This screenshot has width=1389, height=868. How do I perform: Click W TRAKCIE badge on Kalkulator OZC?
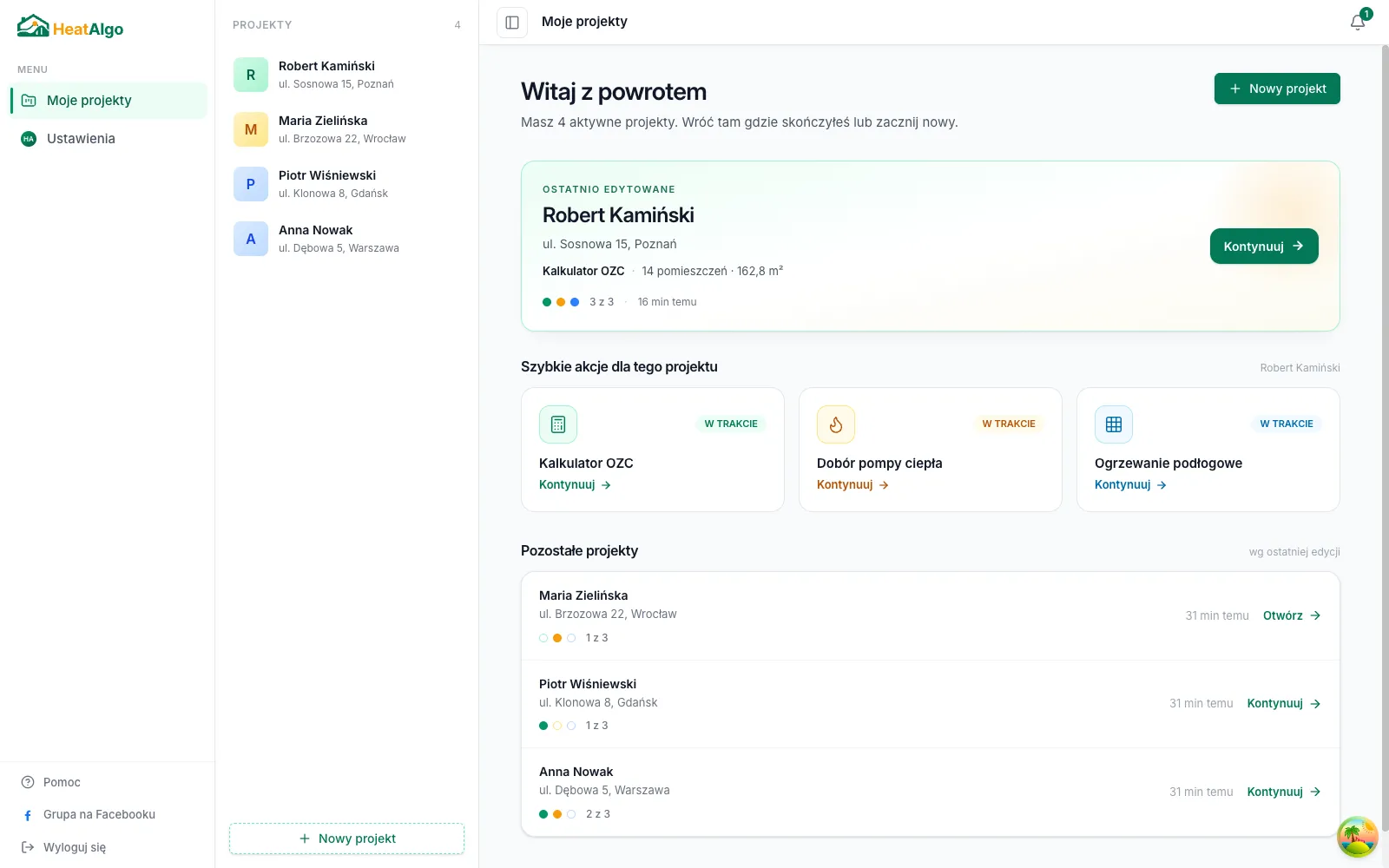pyautogui.click(x=731, y=424)
